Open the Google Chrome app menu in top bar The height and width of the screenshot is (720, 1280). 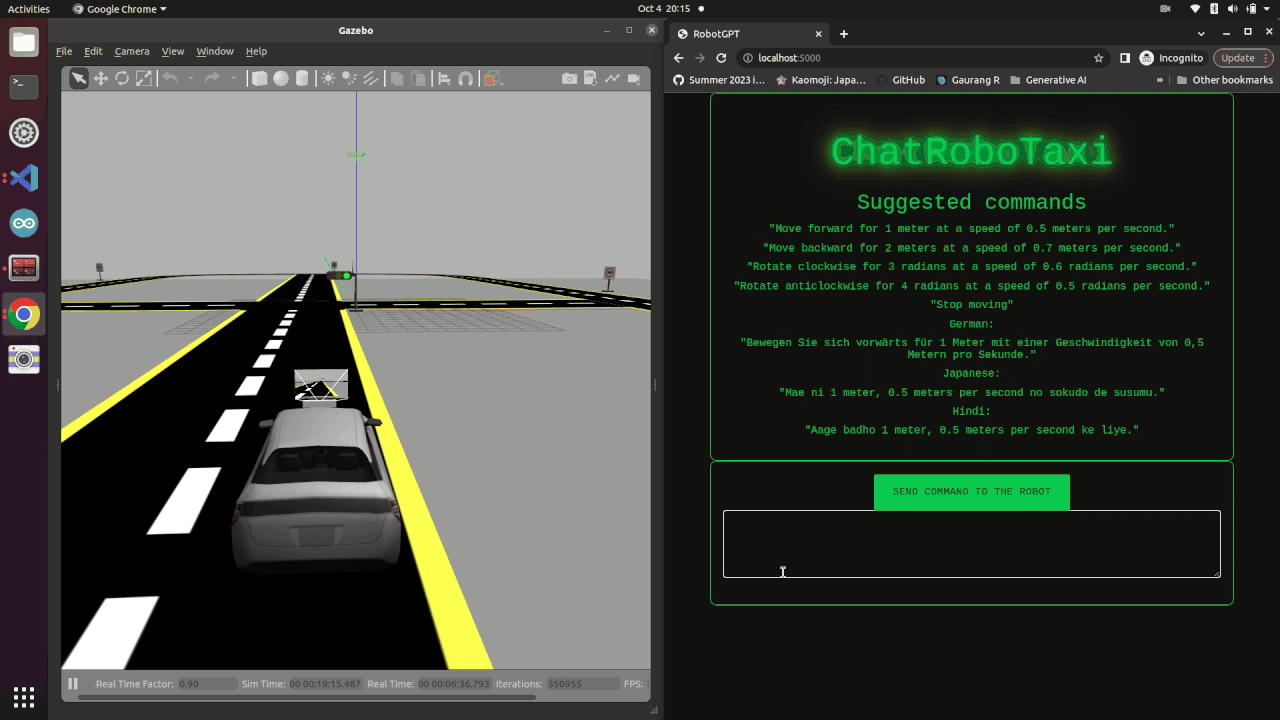click(x=120, y=9)
